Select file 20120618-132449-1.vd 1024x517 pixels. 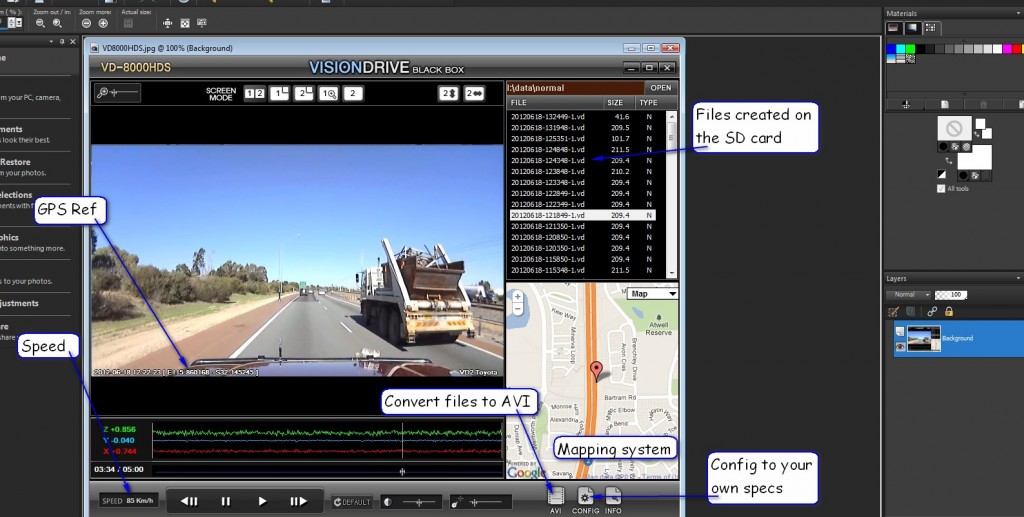point(547,116)
